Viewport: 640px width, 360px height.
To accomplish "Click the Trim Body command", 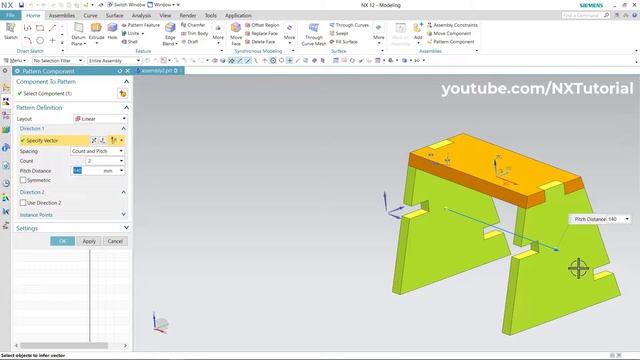I will pos(194,33).
